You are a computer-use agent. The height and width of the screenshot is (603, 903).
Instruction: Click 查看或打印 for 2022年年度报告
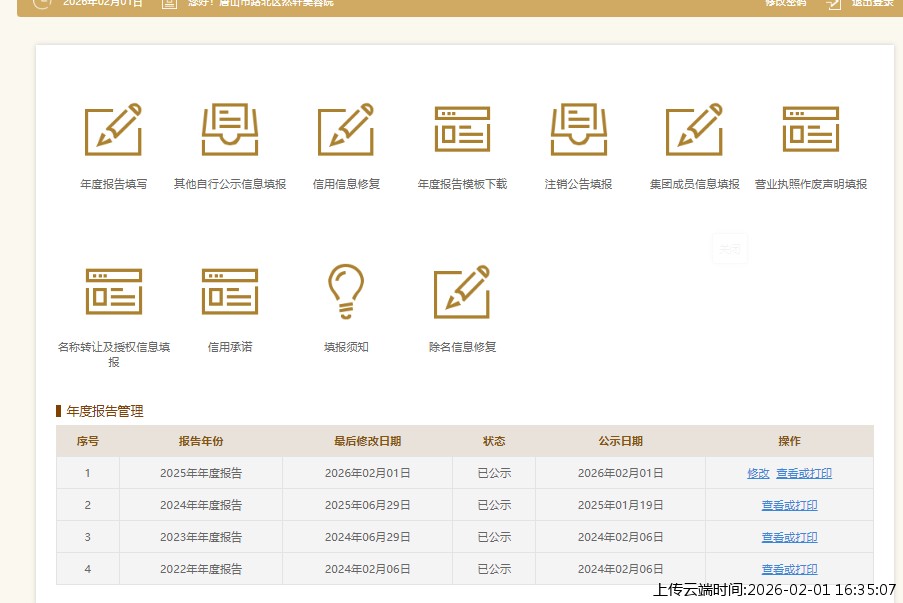coord(789,569)
